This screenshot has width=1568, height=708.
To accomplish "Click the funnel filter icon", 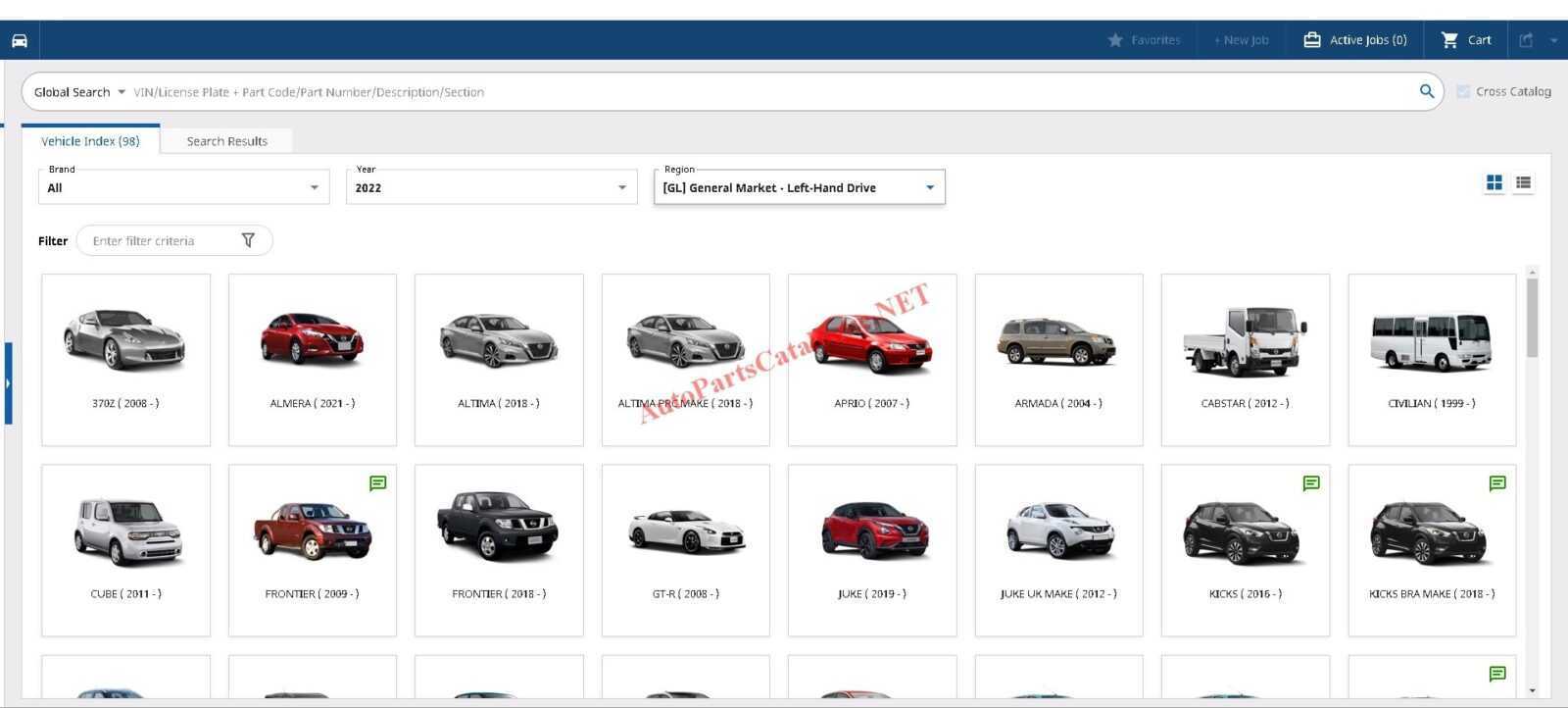I will coord(248,240).
